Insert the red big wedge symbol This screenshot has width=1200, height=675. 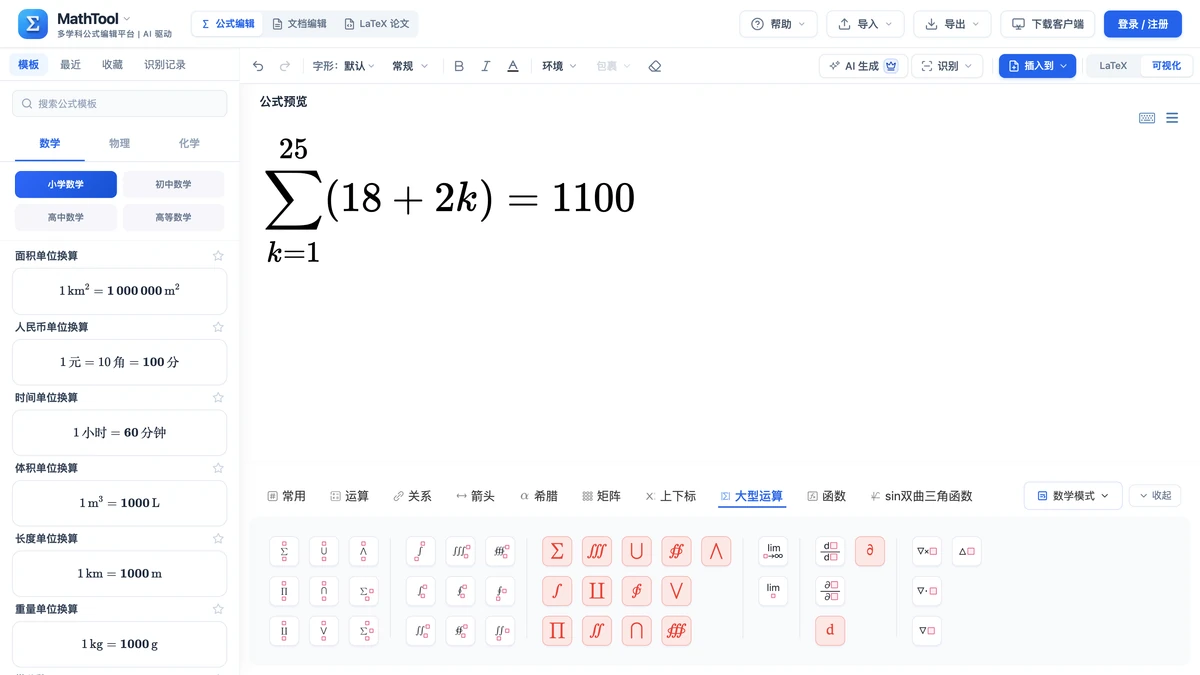click(x=716, y=551)
